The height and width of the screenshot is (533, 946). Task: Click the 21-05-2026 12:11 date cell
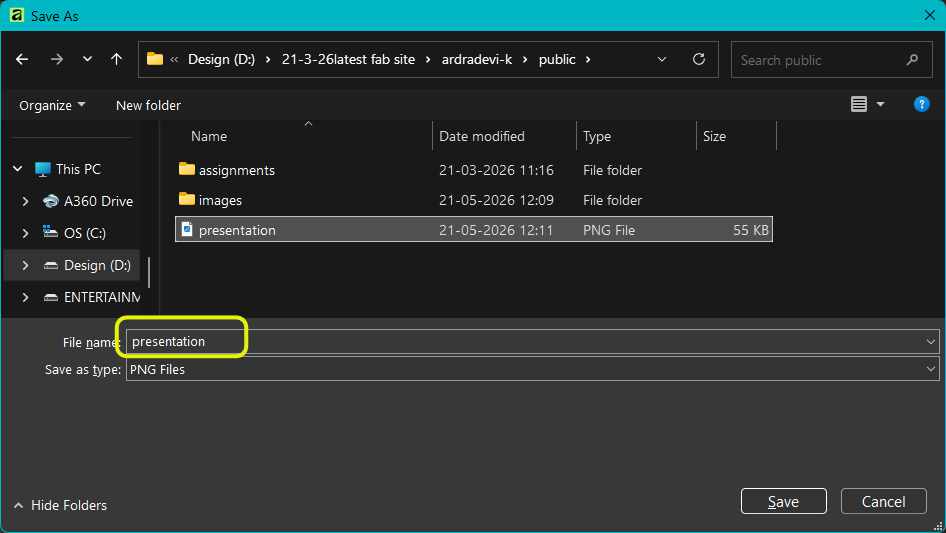click(x=495, y=230)
